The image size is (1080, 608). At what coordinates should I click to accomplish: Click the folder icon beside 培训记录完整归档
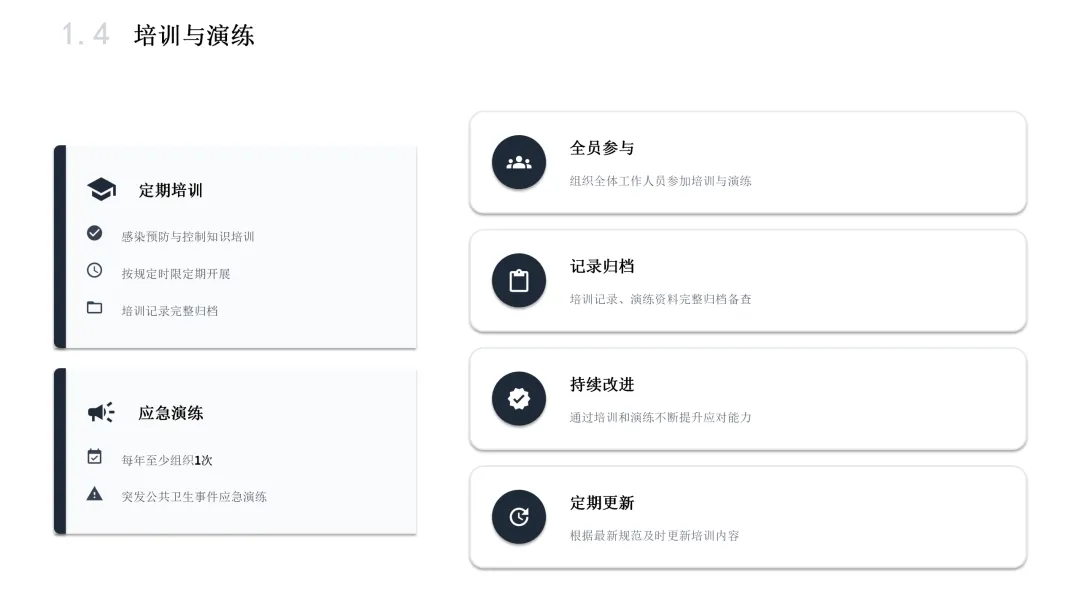click(x=95, y=308)
